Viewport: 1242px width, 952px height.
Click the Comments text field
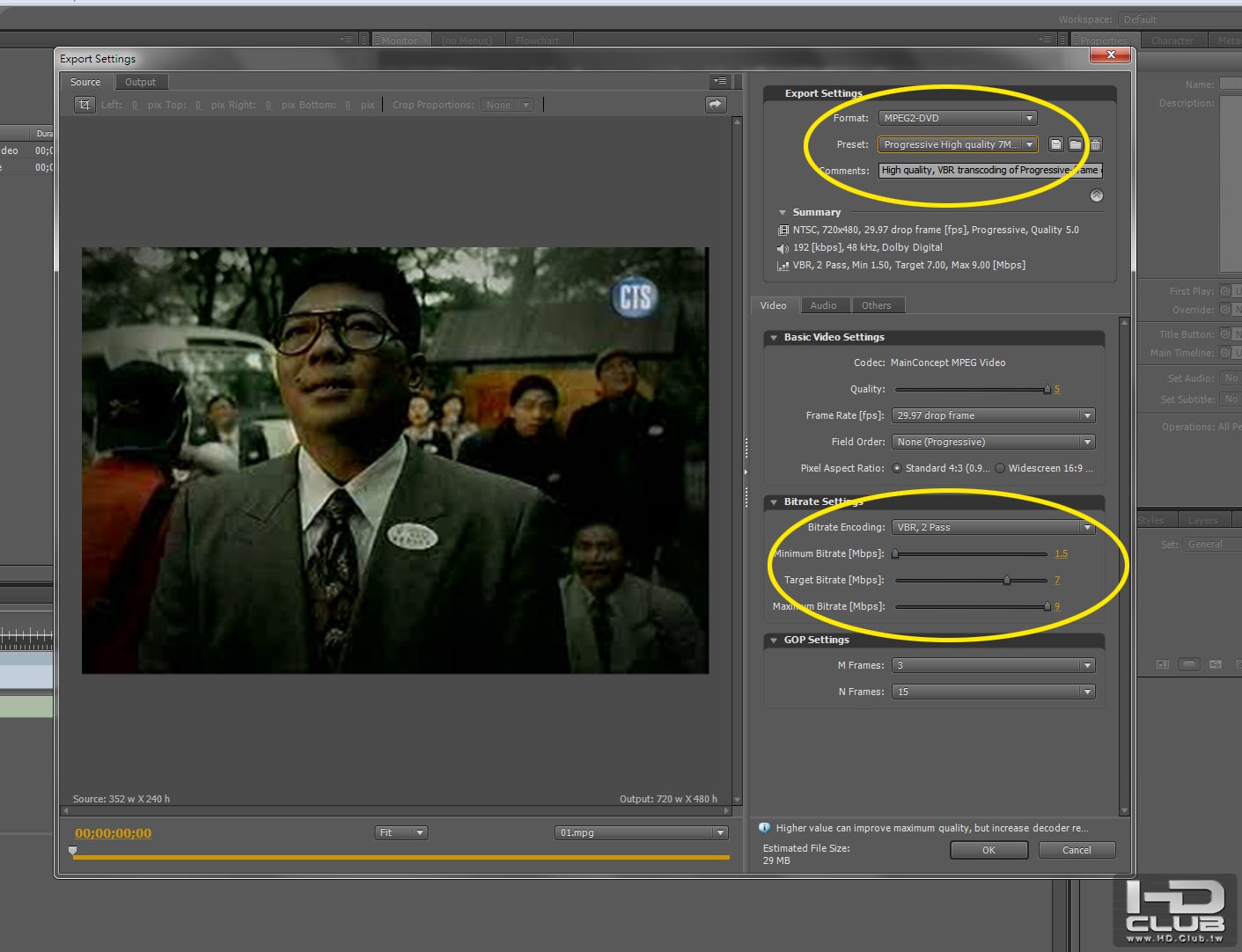[x=989, y=171]
